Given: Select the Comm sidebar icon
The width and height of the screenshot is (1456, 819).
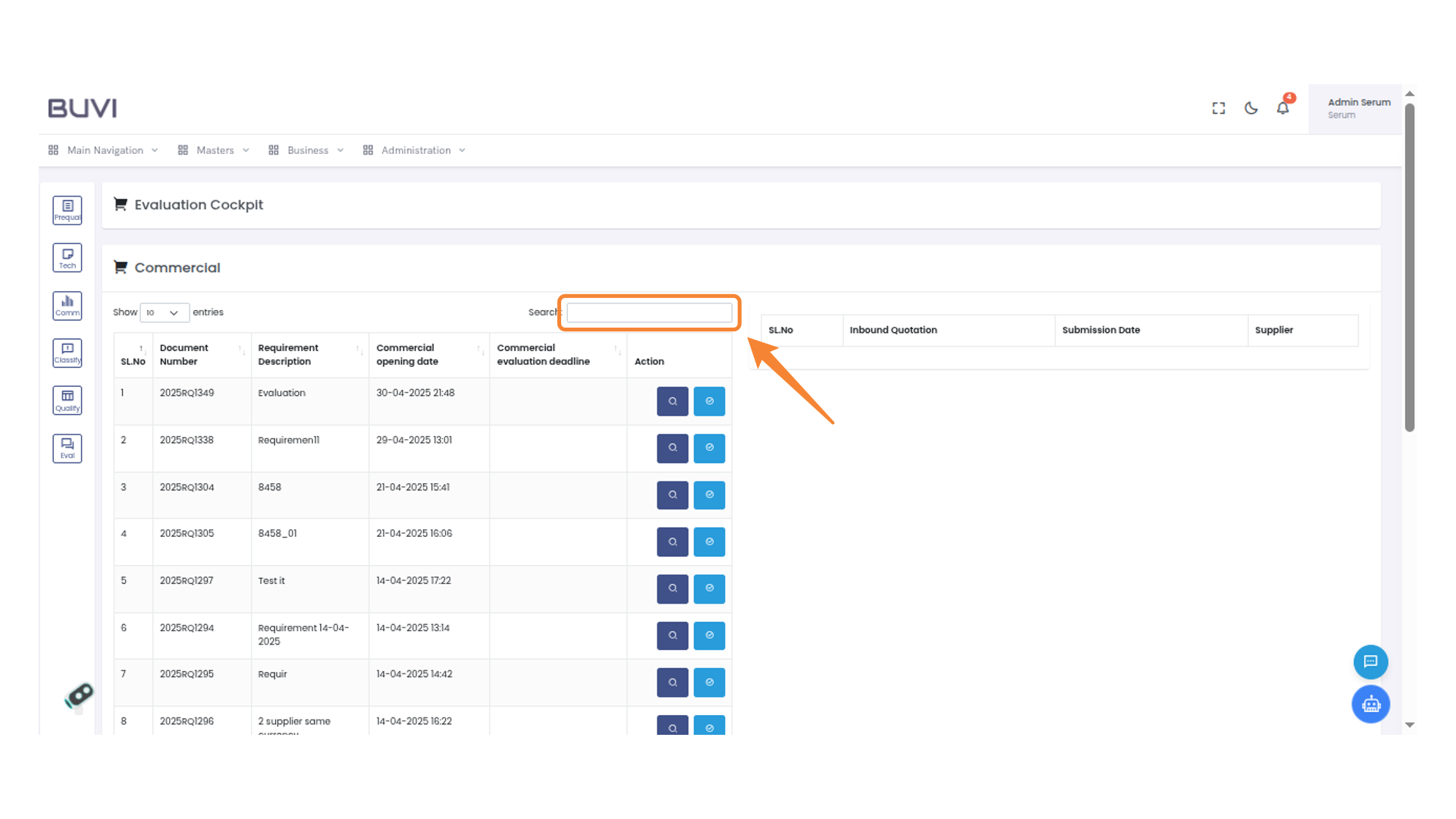Looking at the screenshot, I should point(67,306).
